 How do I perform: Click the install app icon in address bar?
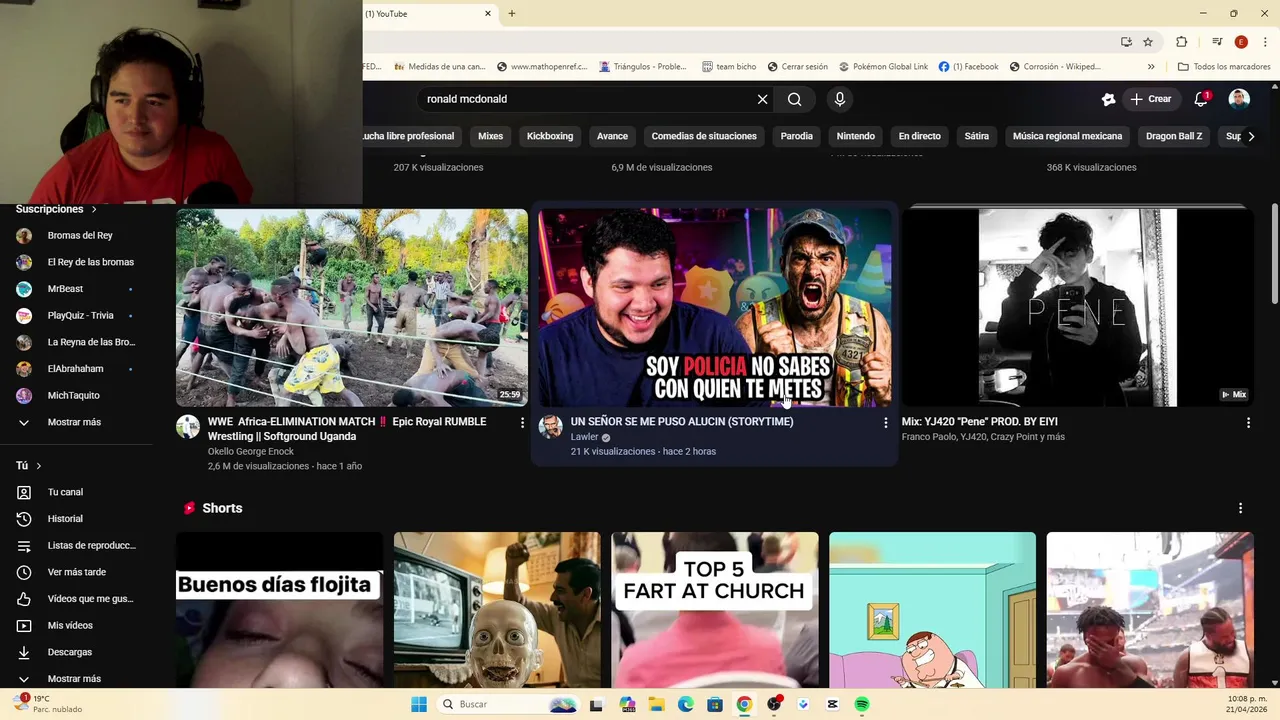point(1126,42)
